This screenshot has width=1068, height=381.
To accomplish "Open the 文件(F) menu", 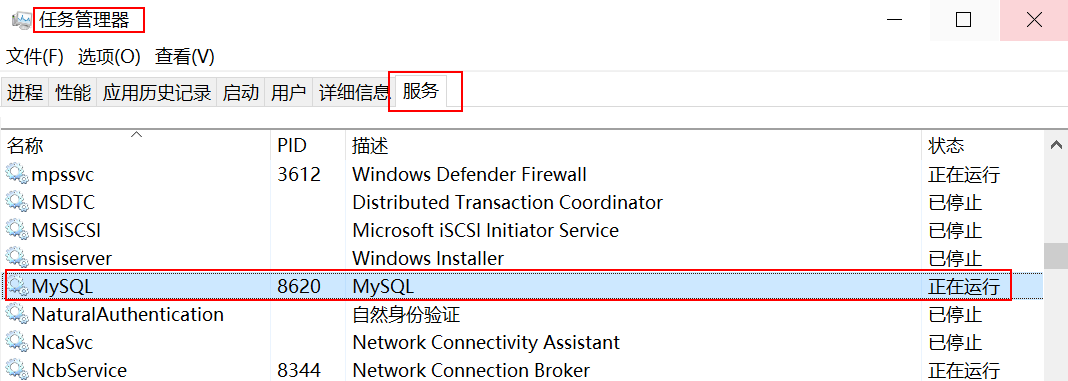I will [35, 57].
